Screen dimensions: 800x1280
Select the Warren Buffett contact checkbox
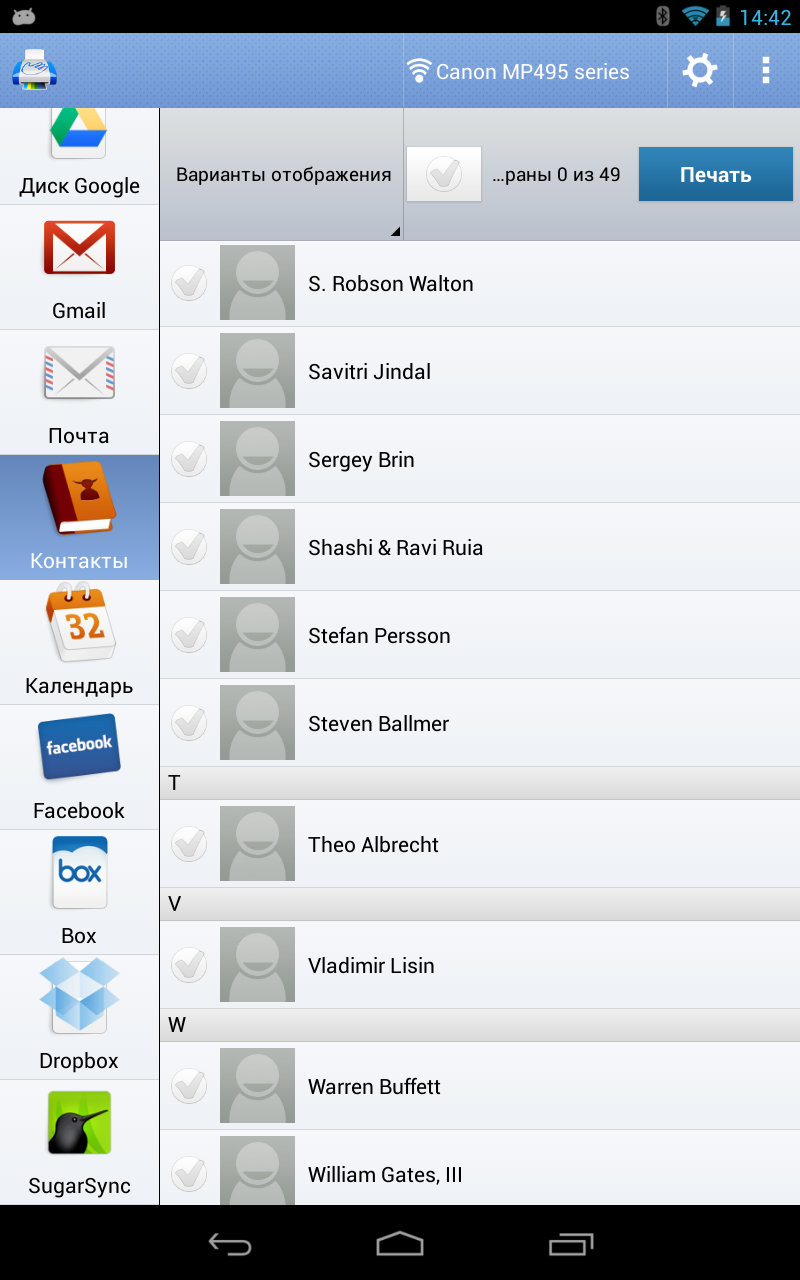point(189,1085)
